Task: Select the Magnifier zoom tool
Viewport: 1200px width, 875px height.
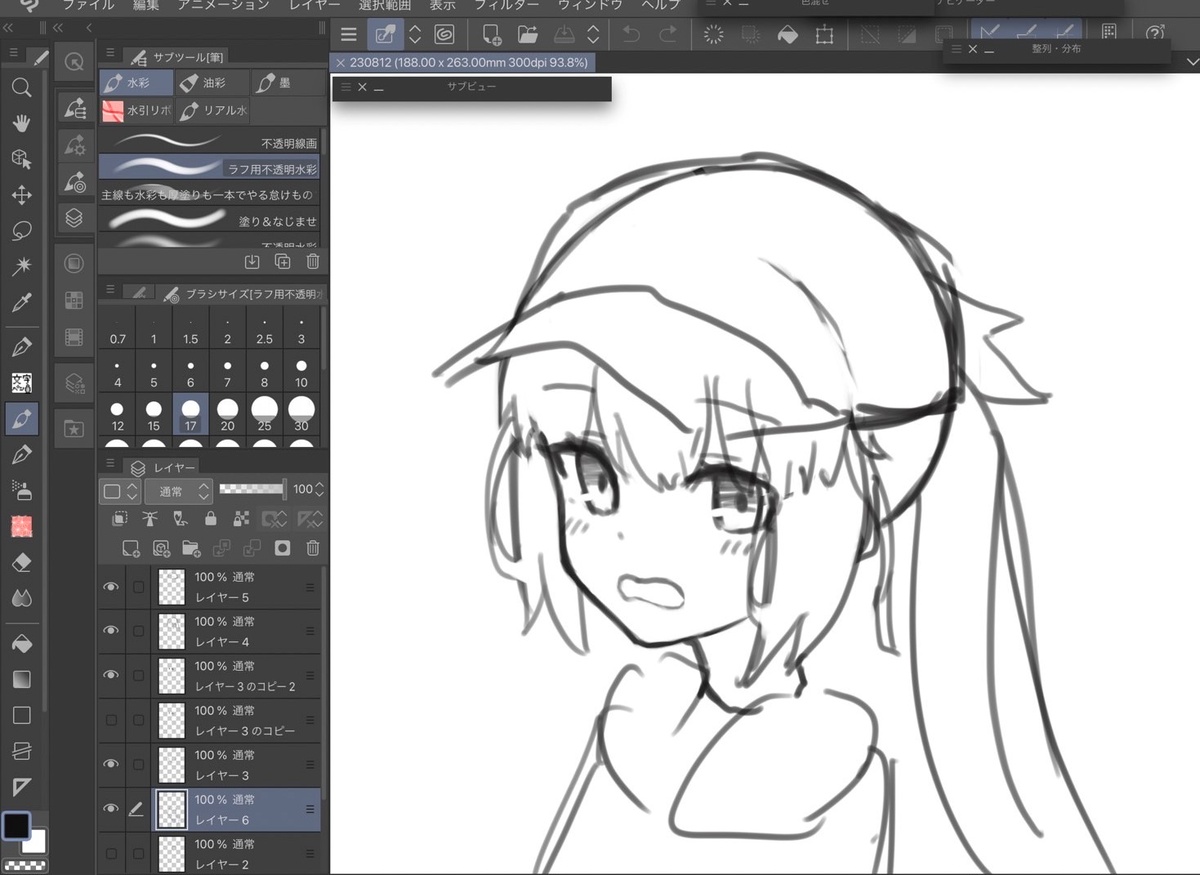Action: (x=21, y=88)
